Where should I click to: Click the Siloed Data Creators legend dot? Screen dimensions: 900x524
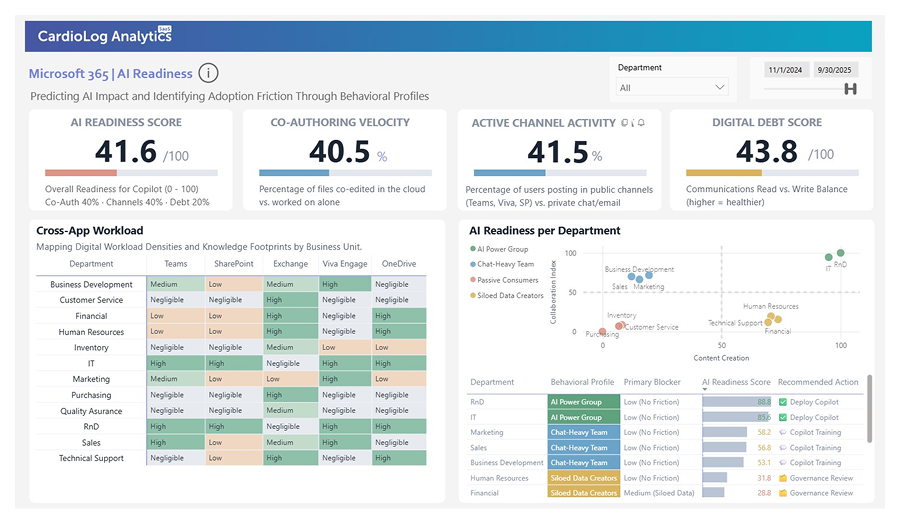pos(473,296)
